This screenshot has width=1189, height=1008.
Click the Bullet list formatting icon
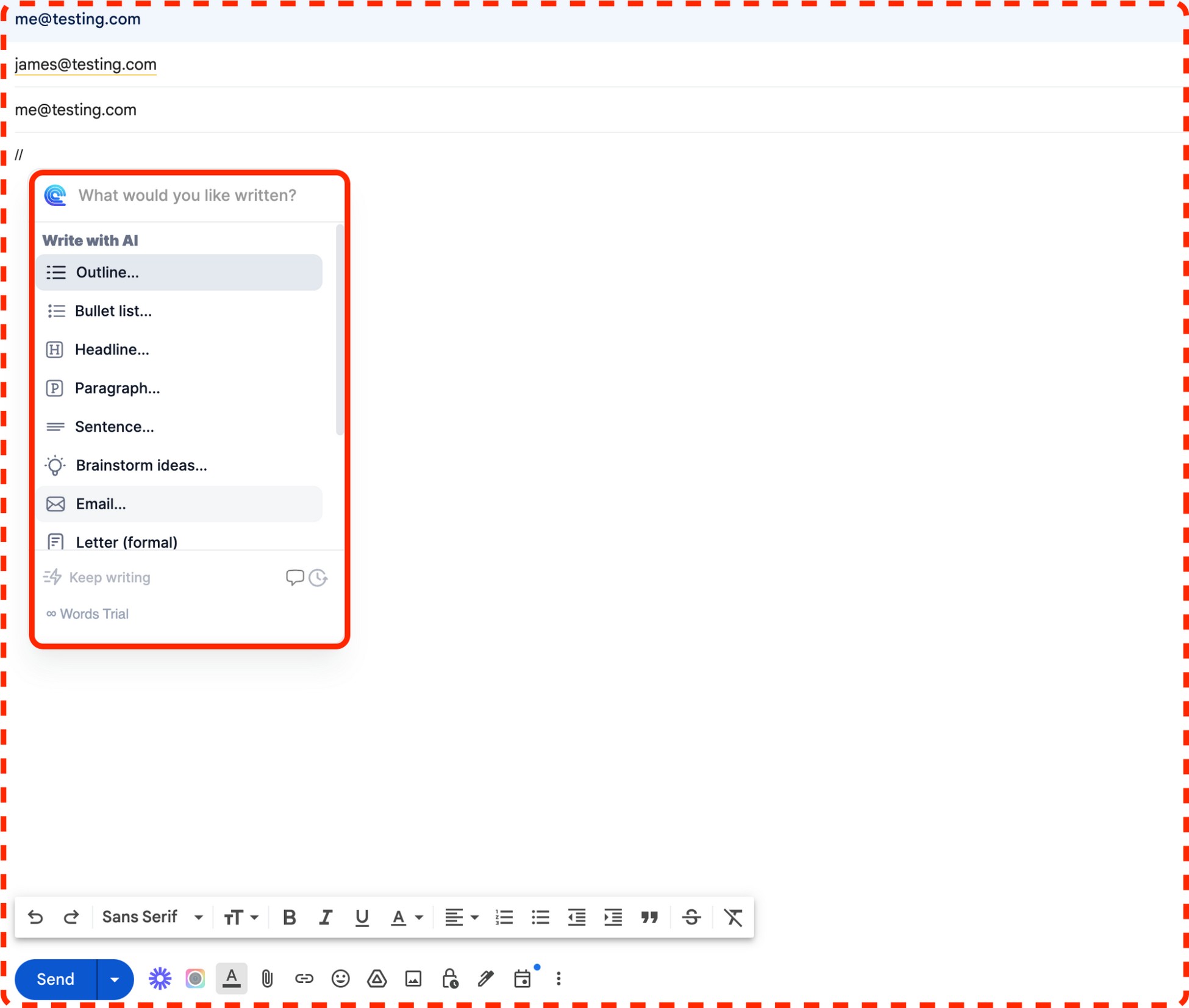(x=541, y=917)
